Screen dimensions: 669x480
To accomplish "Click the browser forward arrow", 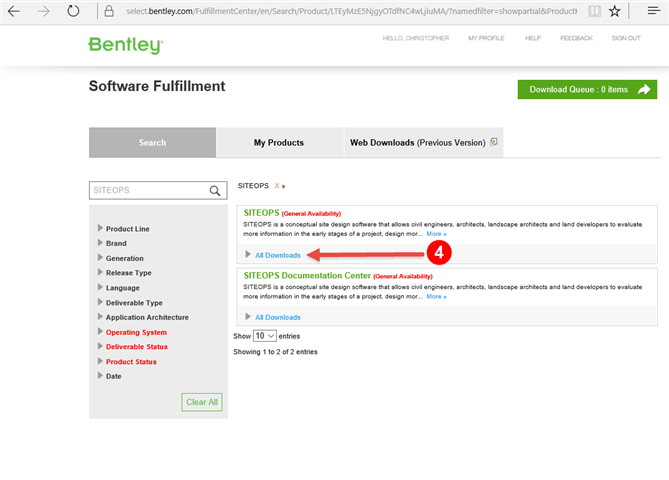I will pyautogui.click(x=43, y=11).
